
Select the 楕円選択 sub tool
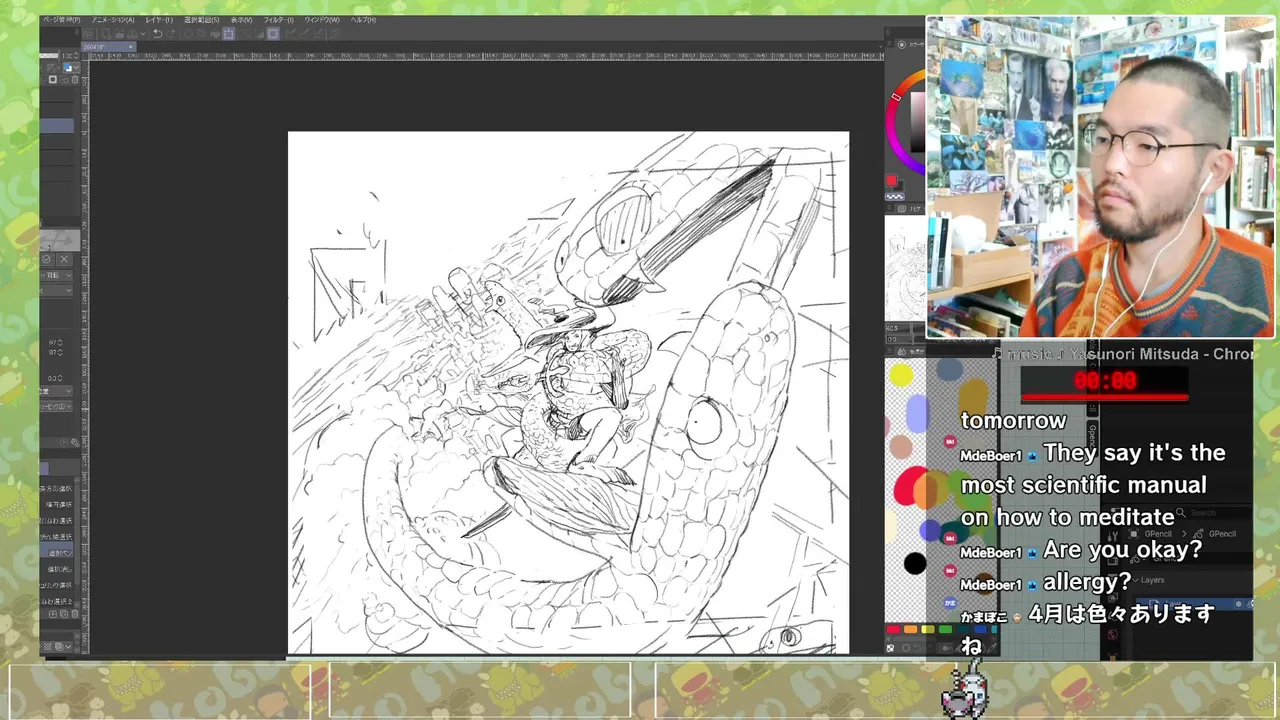[57, 505]
